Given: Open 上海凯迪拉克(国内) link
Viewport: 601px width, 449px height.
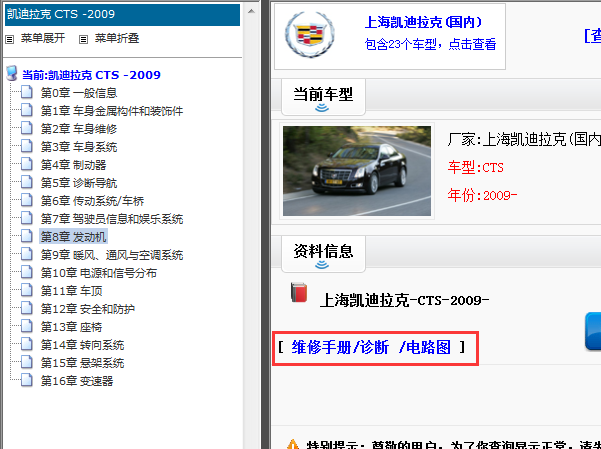Looking at the screenshot, I should point(423,22).
